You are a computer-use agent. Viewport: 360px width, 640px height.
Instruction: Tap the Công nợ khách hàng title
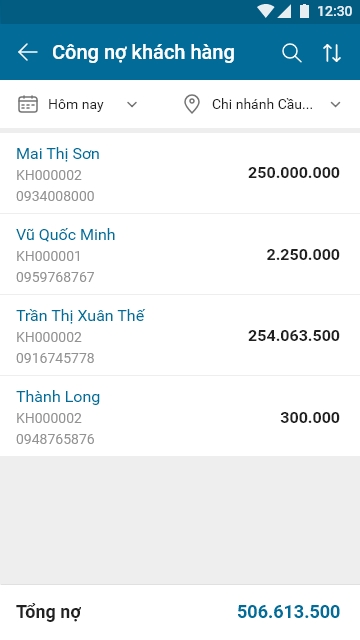pyautogui.click(x=143, y=53)
